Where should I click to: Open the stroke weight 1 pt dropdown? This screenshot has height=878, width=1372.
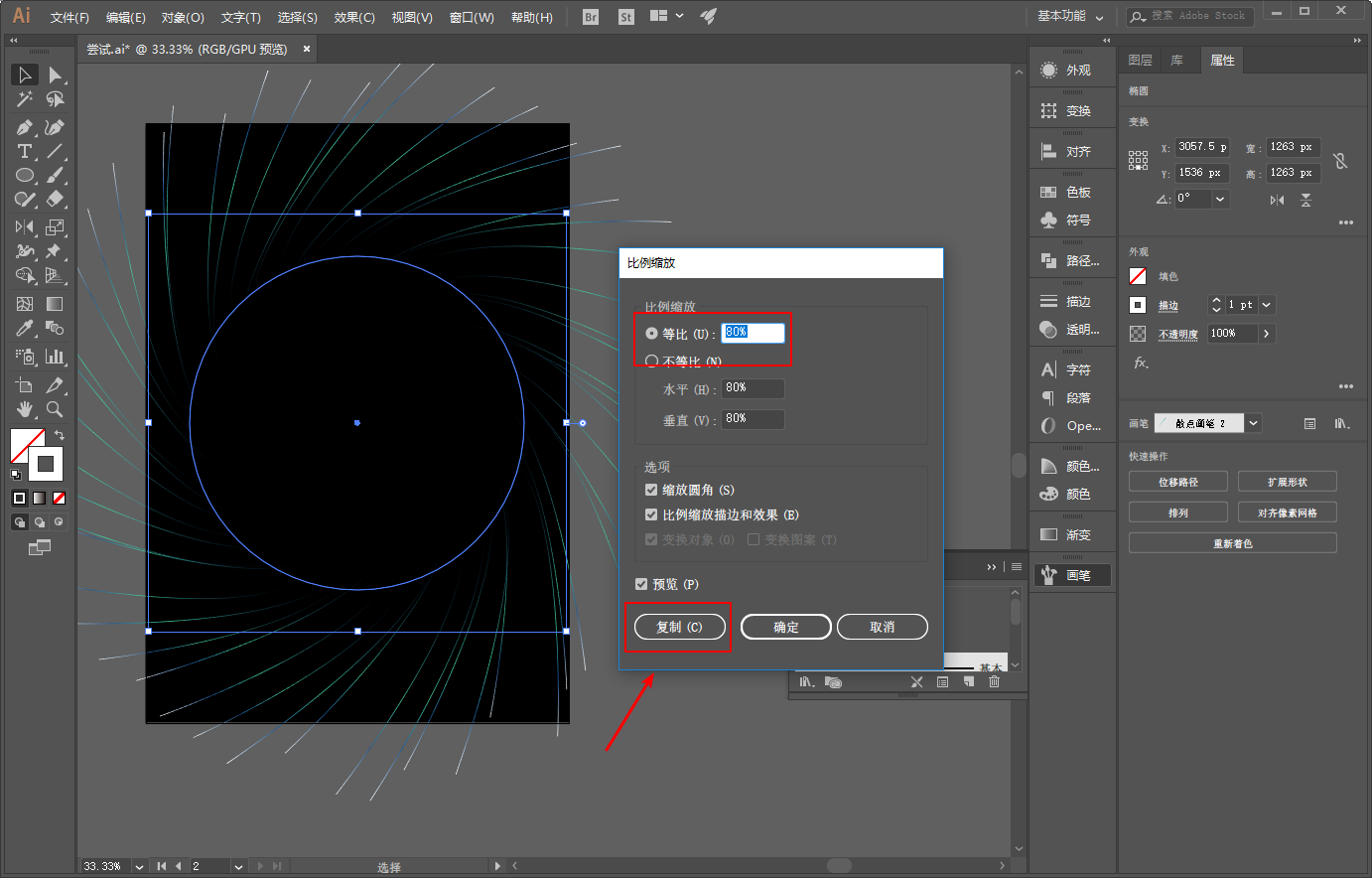(x=1267, y=305)
